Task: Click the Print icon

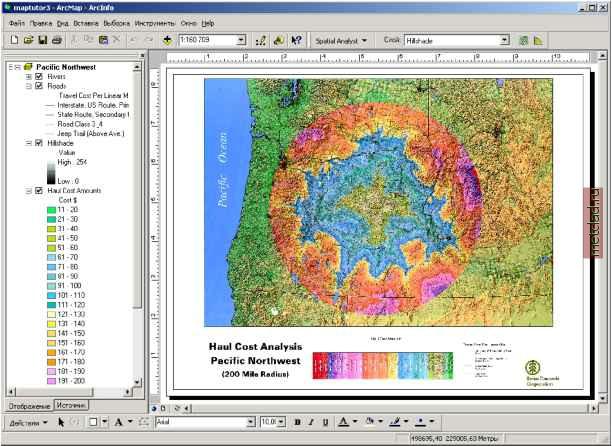Action: pos(57,40)
